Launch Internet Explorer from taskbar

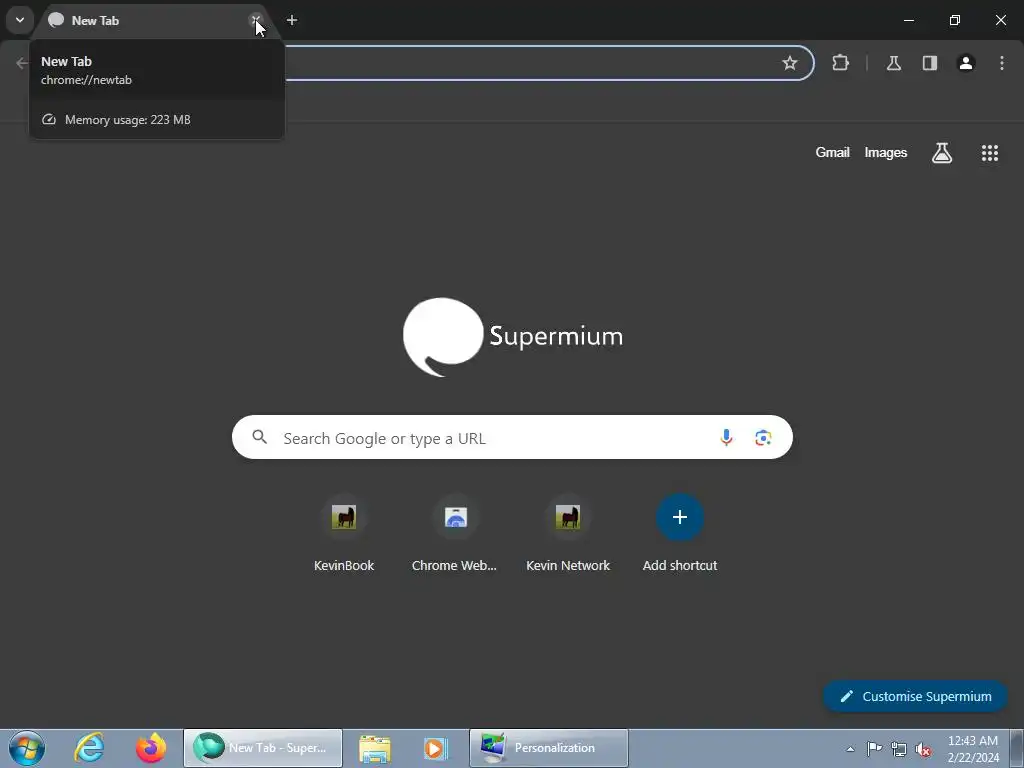89,748
